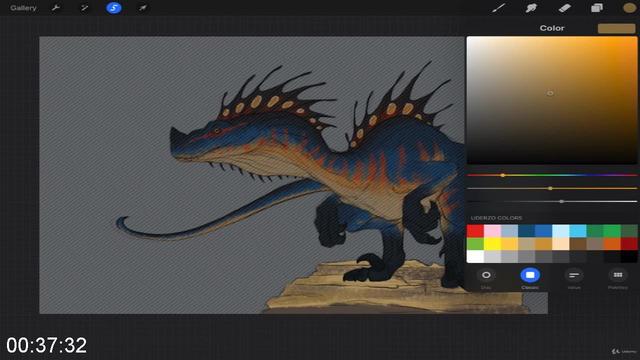640x360 pixels.
Task: Choose the dark navy blue swatch
Action: 527,231
